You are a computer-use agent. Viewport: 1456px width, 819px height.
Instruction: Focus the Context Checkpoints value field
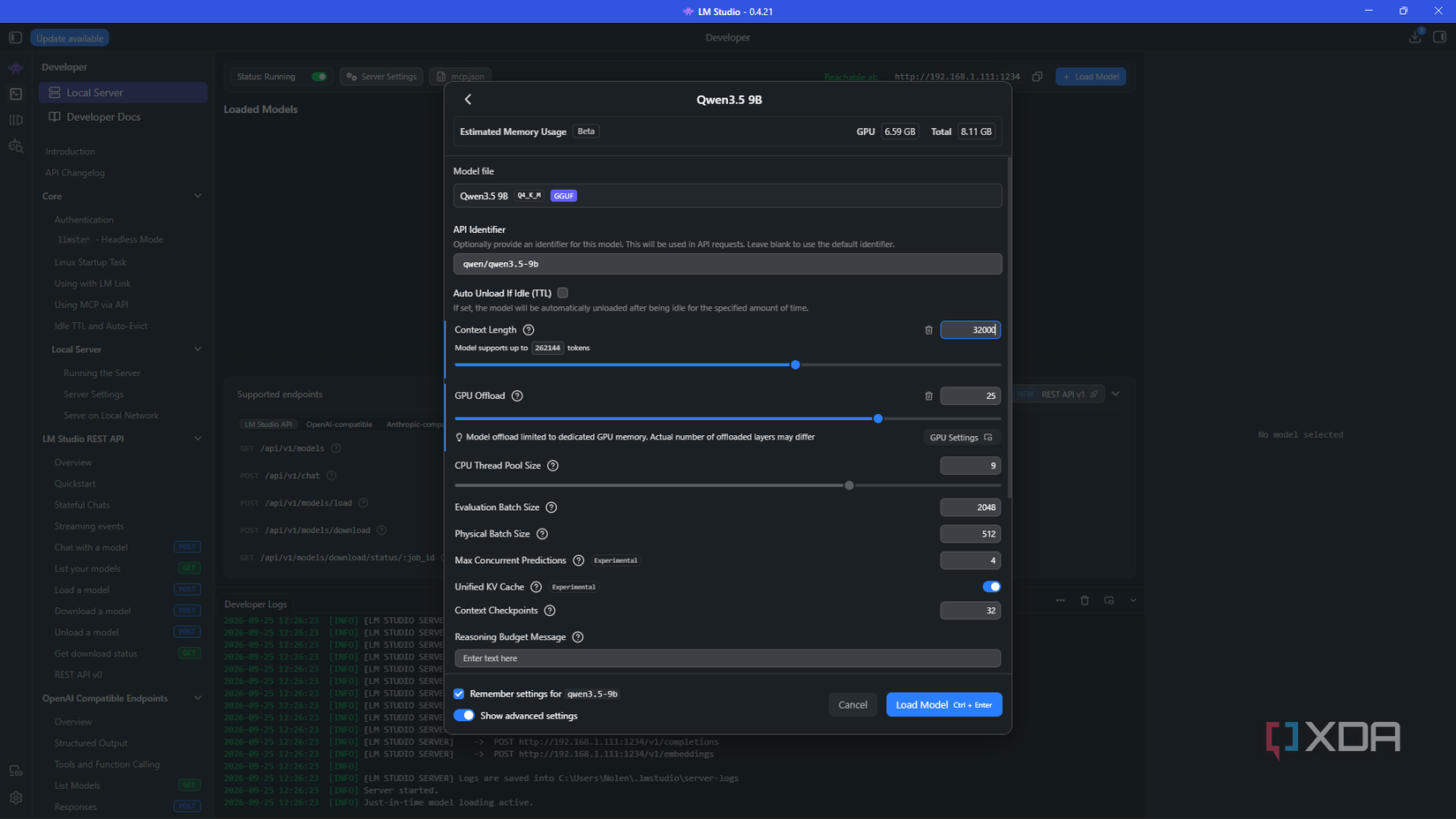pyautogui.click(x=970, y=611)
